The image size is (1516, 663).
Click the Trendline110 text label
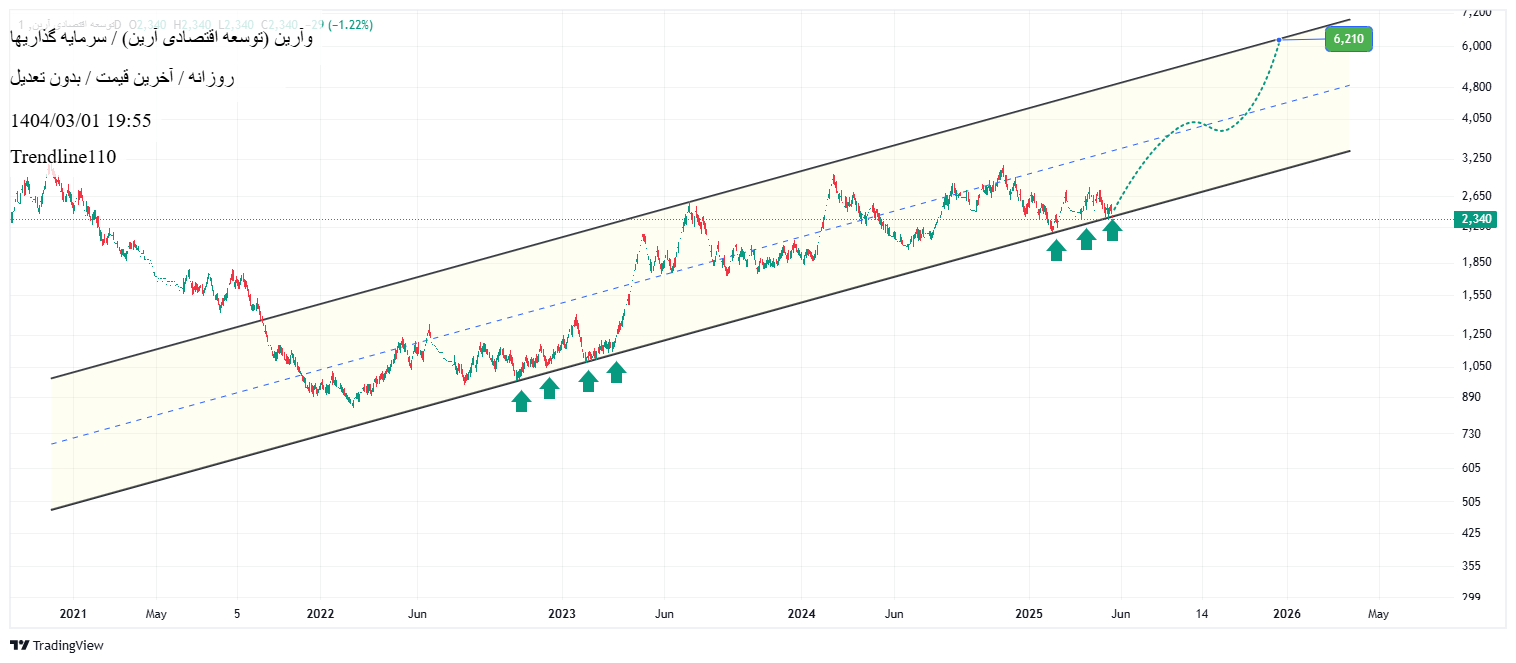(63, 157)
